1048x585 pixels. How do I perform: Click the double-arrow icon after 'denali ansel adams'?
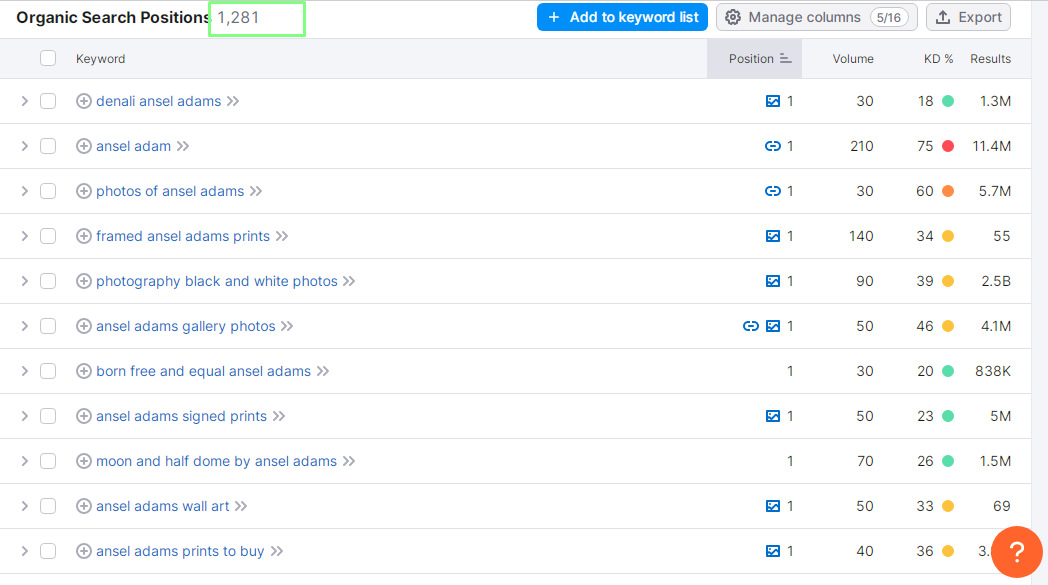[233, 101]
